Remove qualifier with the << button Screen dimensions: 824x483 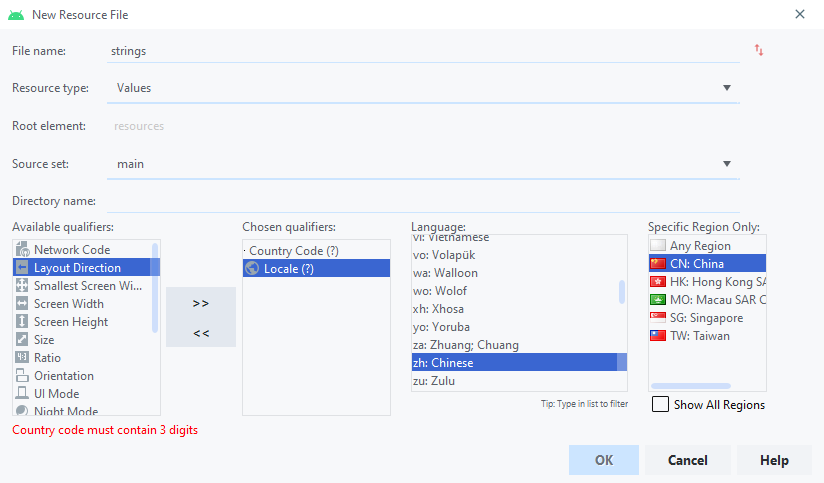pos(201,333)
